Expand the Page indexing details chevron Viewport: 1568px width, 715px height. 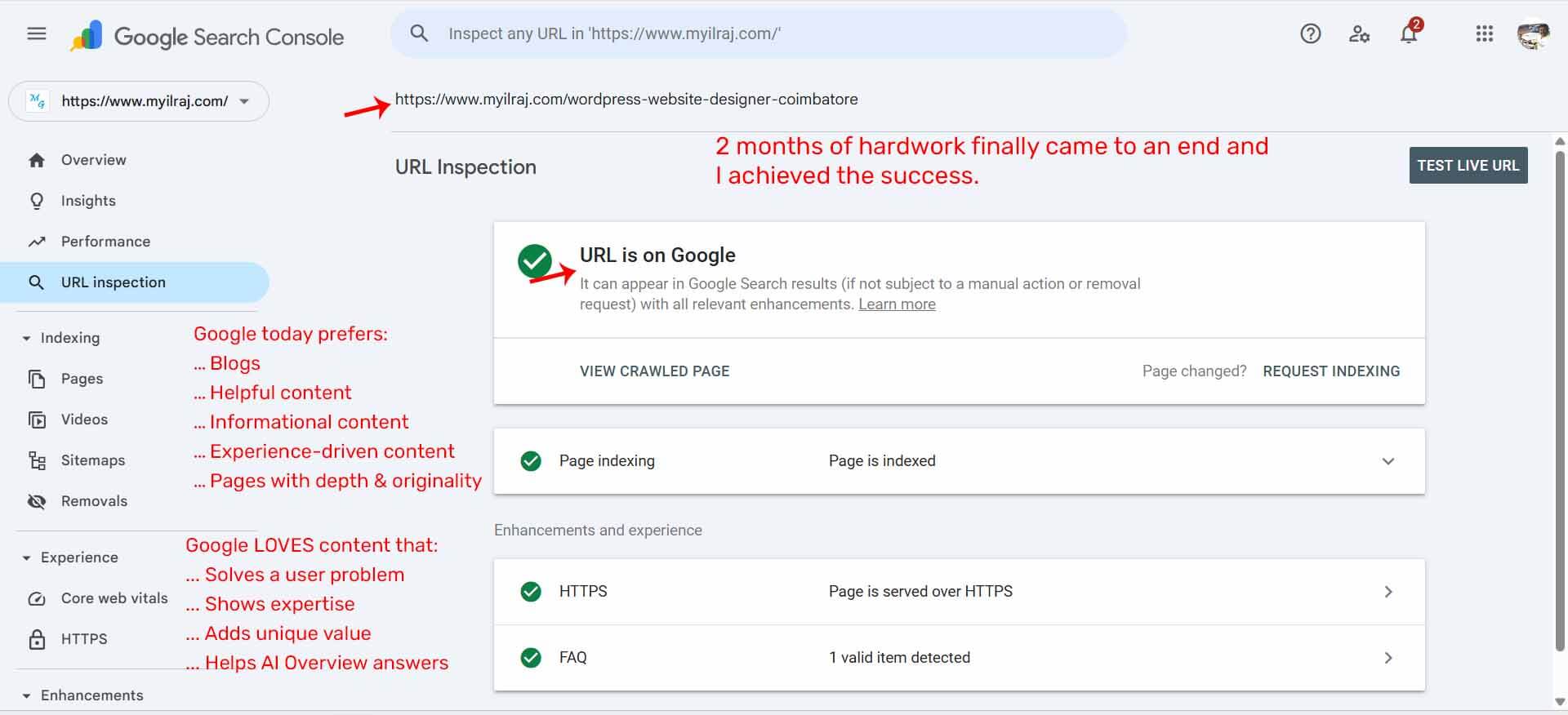point(1388,461)
